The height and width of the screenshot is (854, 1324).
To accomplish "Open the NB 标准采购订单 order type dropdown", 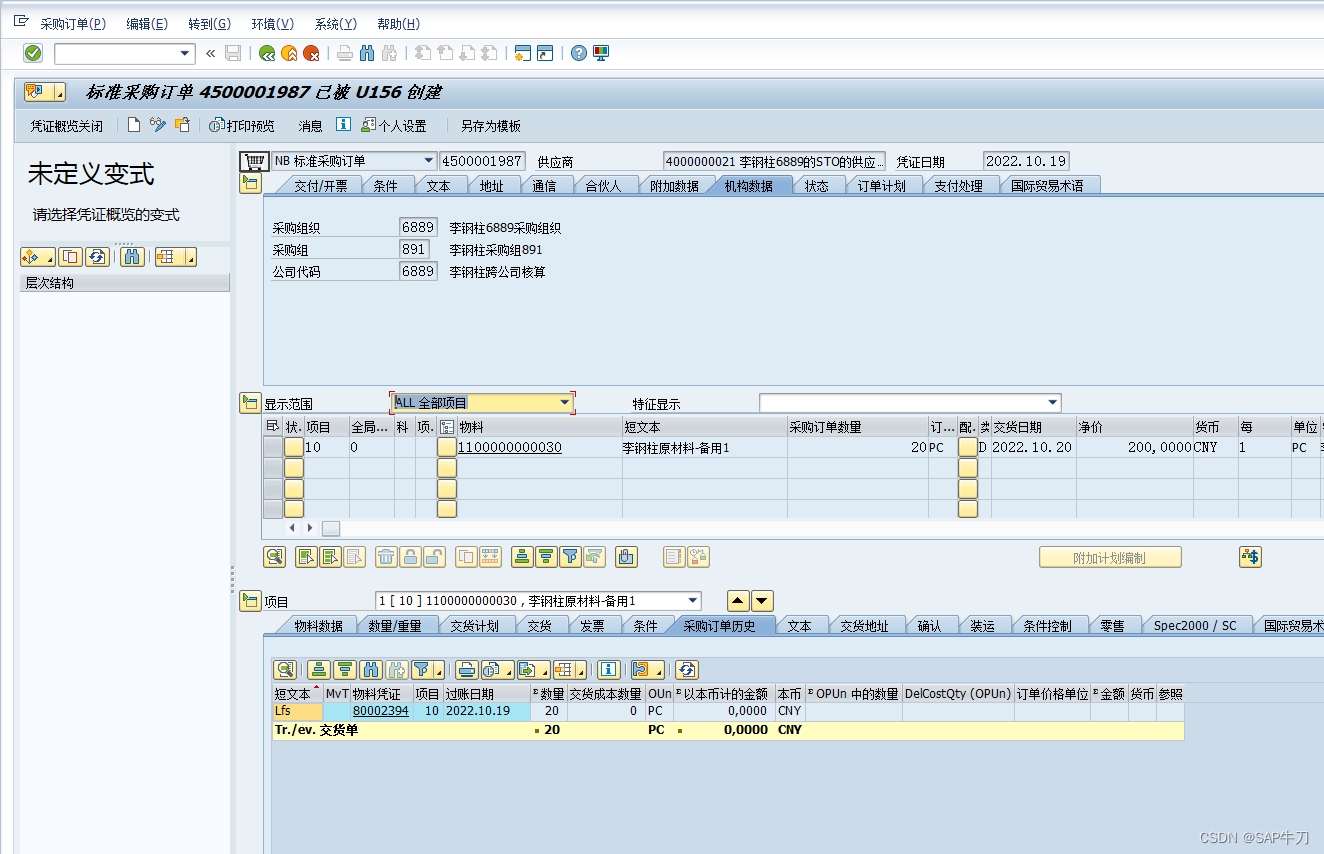I will 428,160.
